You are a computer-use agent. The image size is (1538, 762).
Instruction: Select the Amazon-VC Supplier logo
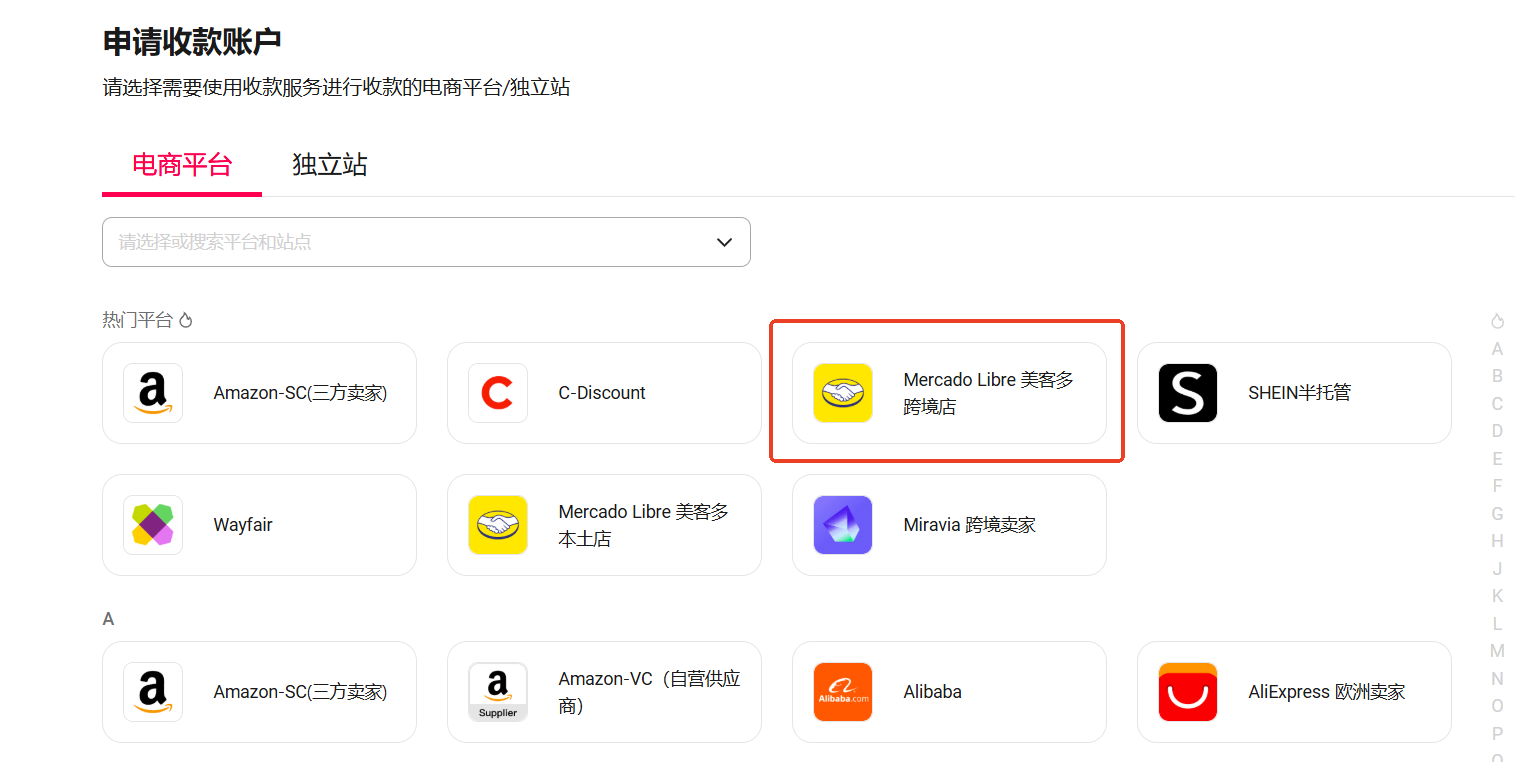coord(498,692)
